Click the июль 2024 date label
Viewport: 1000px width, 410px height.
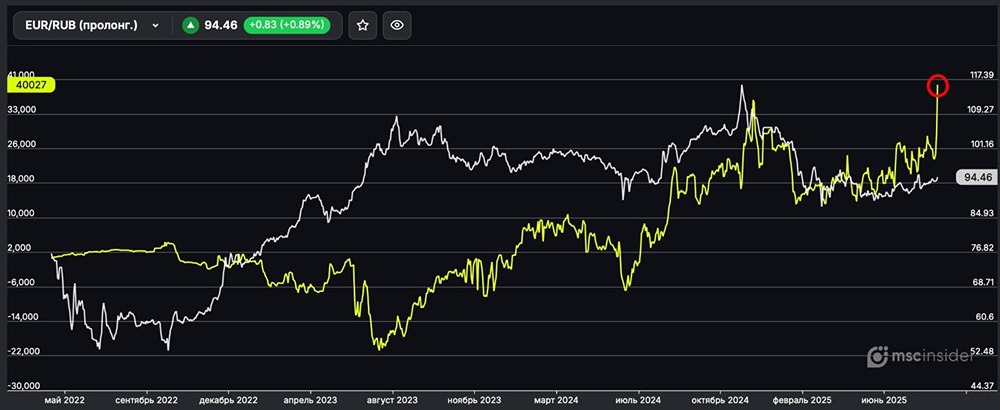[638, 400]
